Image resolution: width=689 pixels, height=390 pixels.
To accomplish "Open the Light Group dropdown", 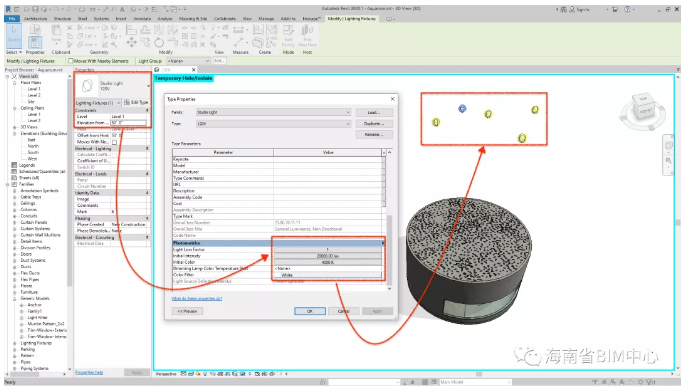I will coord(189,61).
